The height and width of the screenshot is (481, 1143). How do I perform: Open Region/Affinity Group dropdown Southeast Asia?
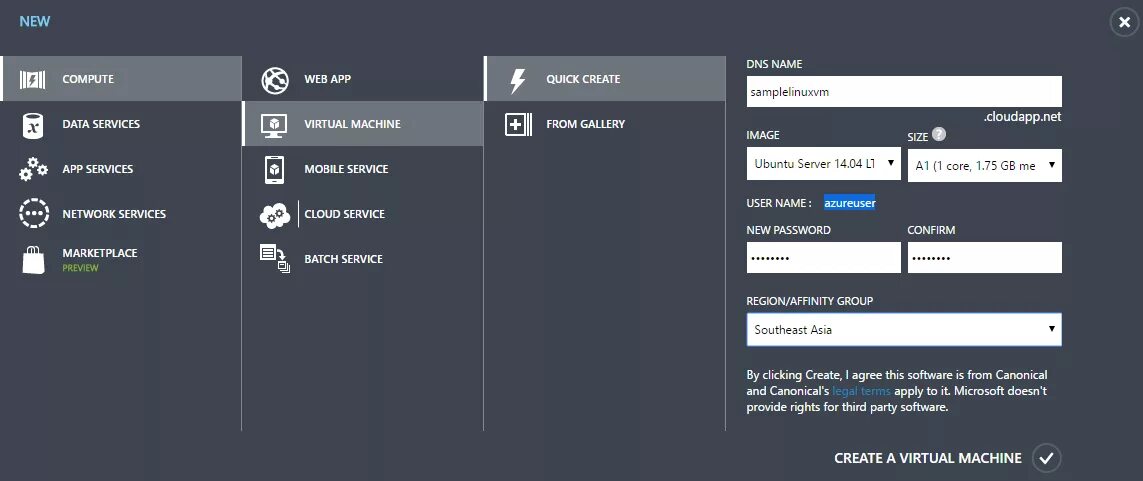pos(904,329)
